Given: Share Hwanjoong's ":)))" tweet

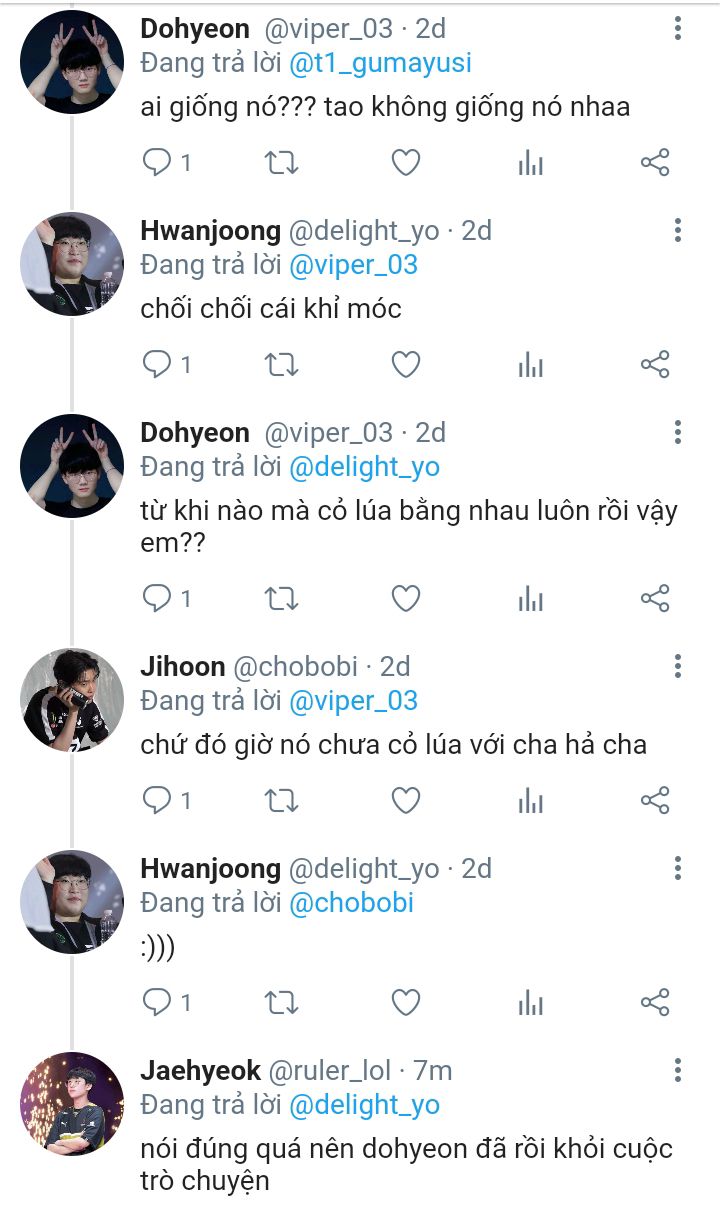Looking at the screenshot, I should pos(654,1002).
